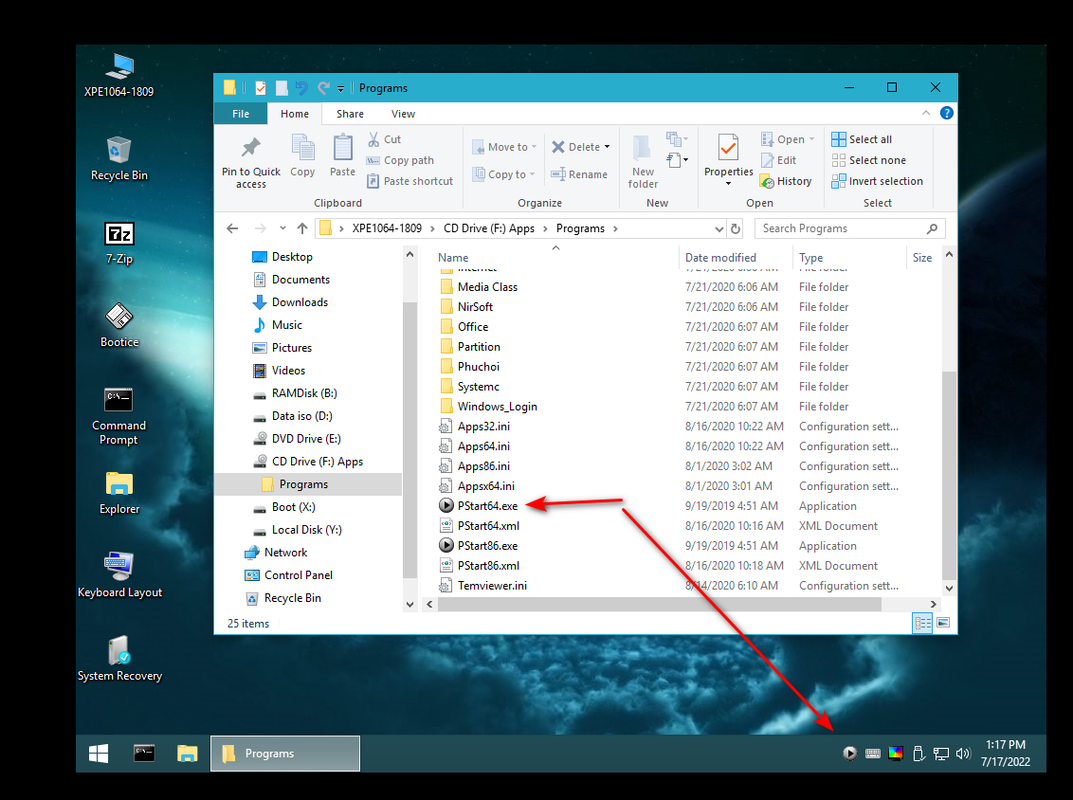1073x800 pixels.
Task: Click the Refresh address bar button
Action: pyautogui.click(x=736, y=229)
